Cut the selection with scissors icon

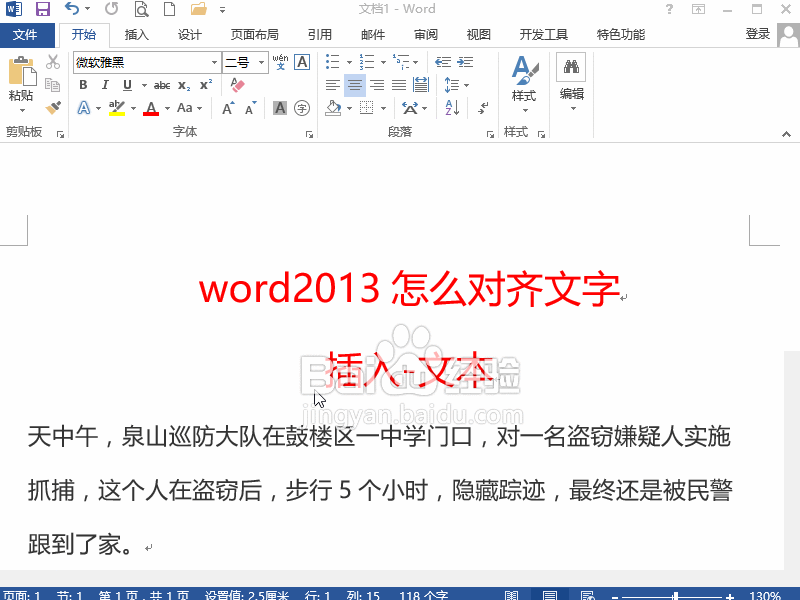point(53,62)
